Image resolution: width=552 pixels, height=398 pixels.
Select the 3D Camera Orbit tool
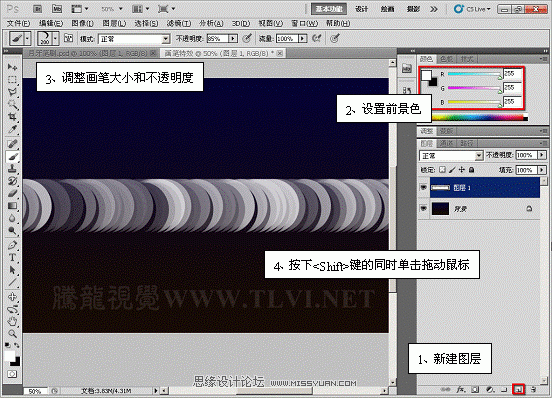[12, 309]
